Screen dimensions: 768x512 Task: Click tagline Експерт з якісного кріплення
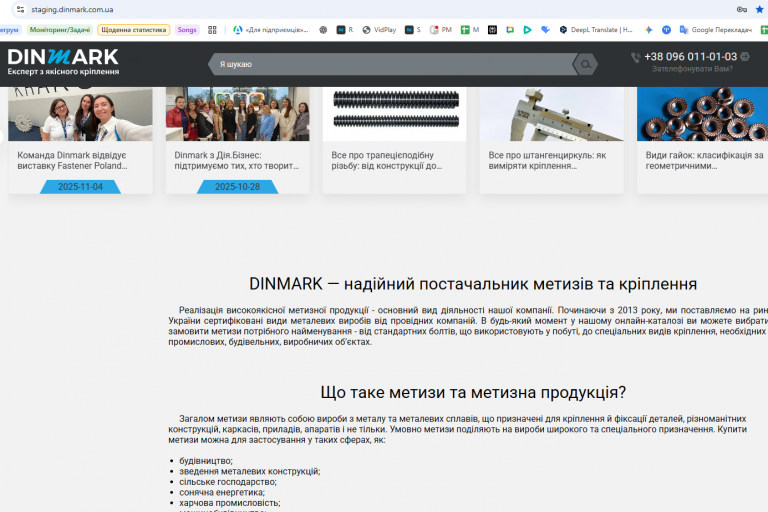[x=63, y=72]
